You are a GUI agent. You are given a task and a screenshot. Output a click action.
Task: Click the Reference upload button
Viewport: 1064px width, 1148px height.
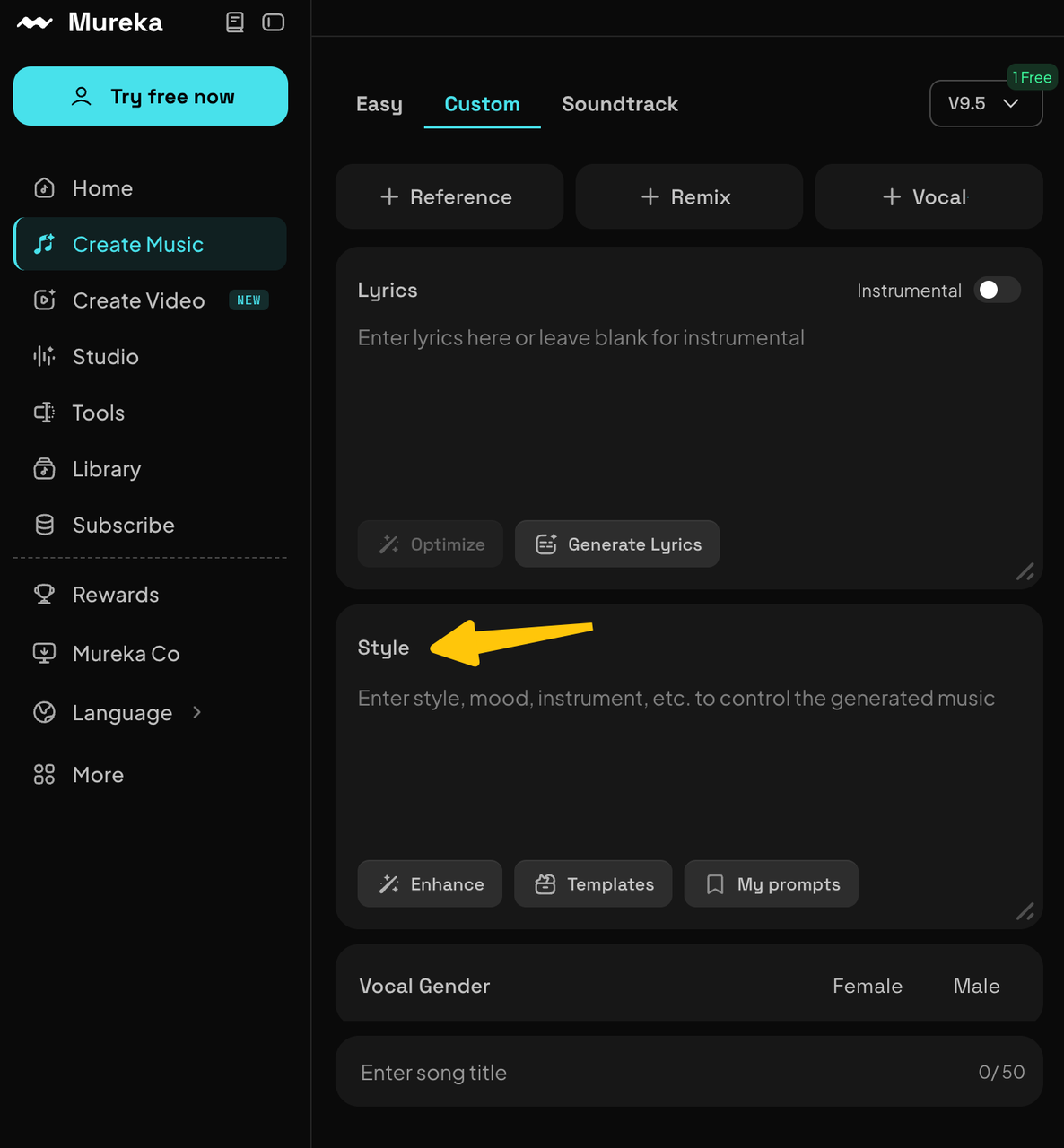tap(449, 196)
